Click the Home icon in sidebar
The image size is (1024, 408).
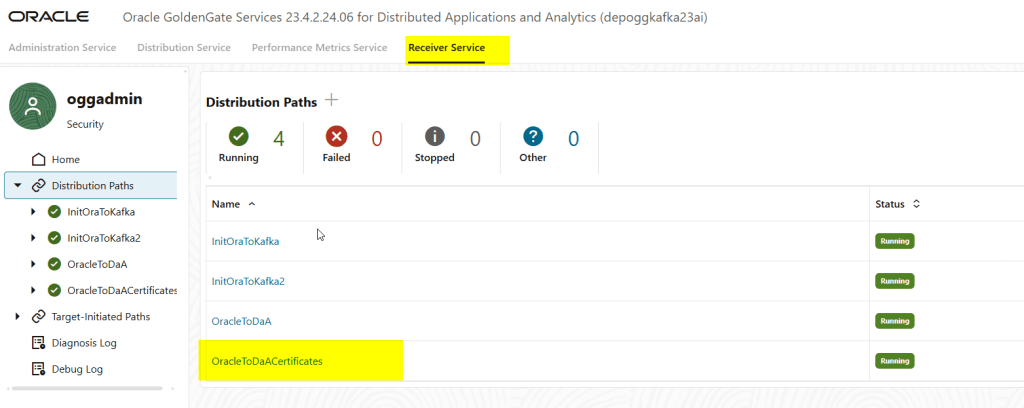(39, 160)
